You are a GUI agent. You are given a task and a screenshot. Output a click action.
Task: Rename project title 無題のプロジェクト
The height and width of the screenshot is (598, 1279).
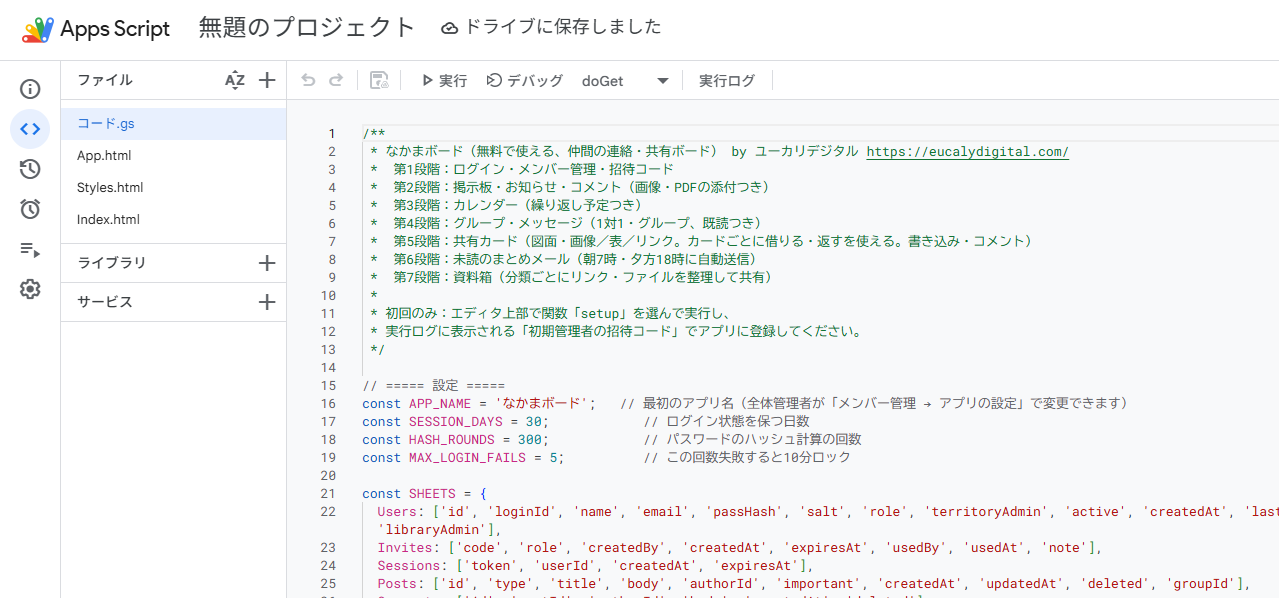[x=307, y=27]
